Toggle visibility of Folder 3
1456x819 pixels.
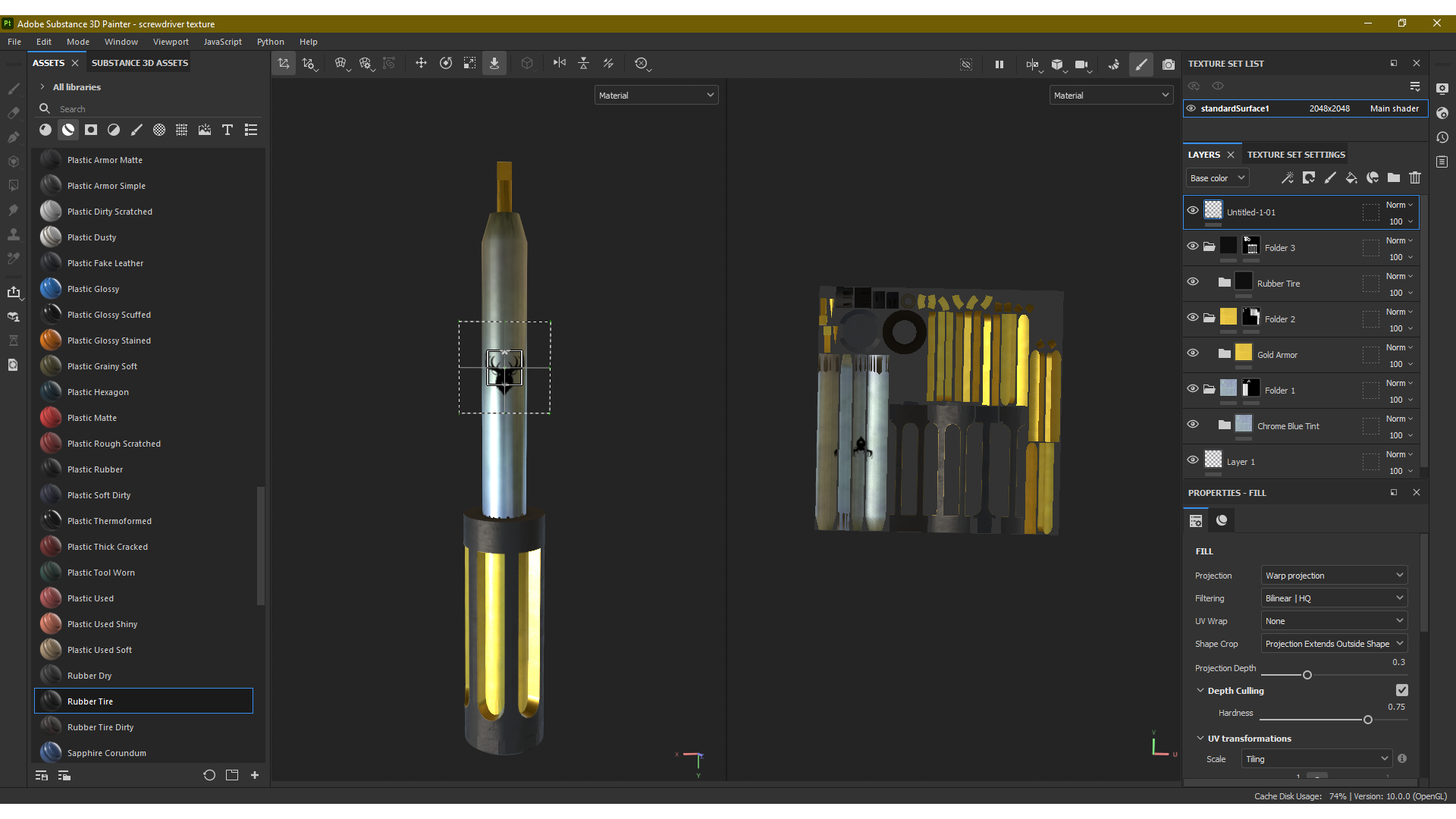(1193, 246)
